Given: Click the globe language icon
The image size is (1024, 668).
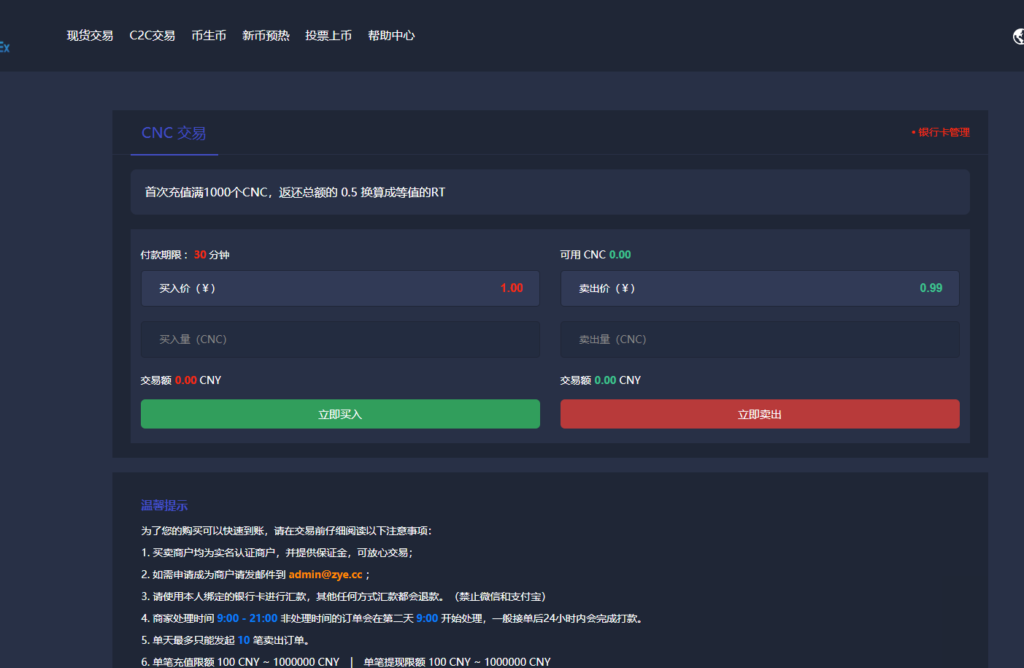Looking at the screenshot, I should 1017,36.
